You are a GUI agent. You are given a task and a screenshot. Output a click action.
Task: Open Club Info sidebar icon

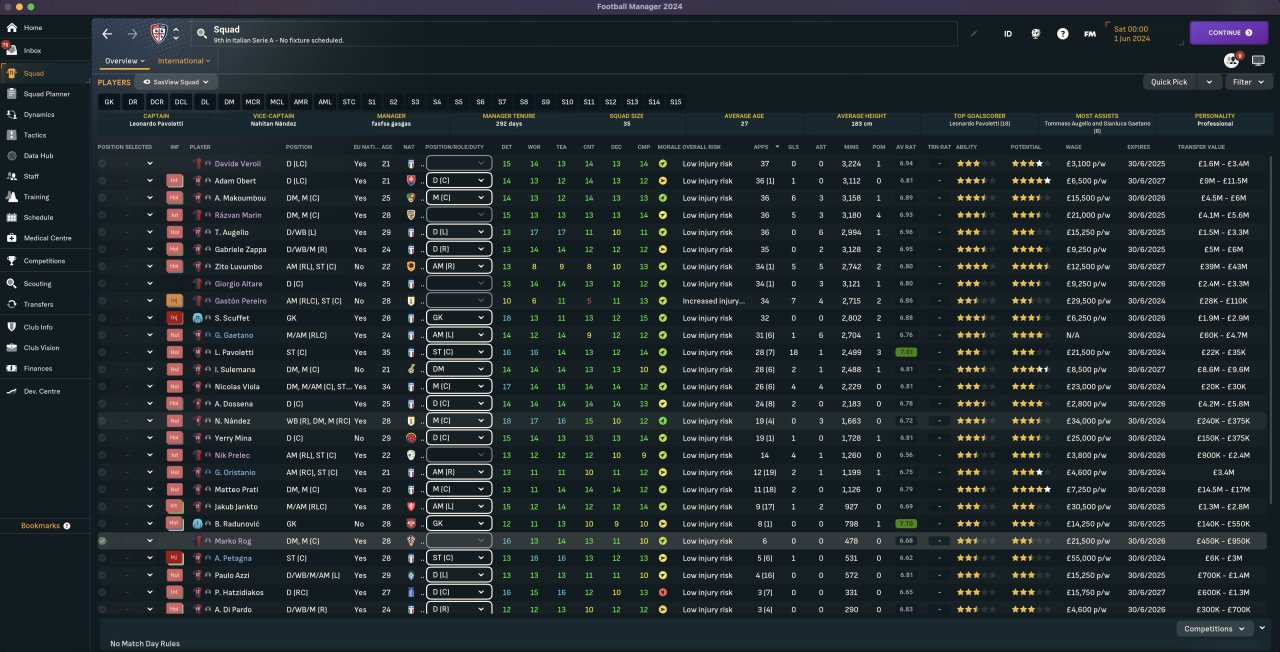[11, 327]
